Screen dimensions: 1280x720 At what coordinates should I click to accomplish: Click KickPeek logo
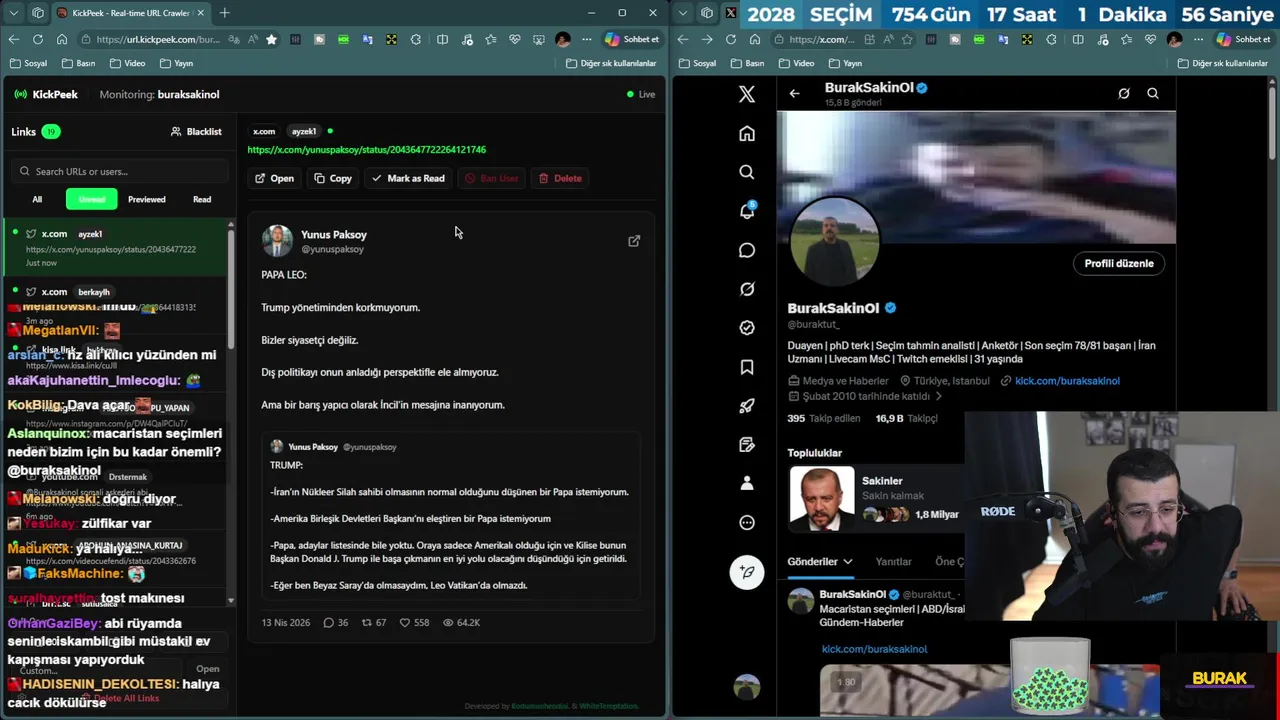pyautogui.click(x=46, y=94)
